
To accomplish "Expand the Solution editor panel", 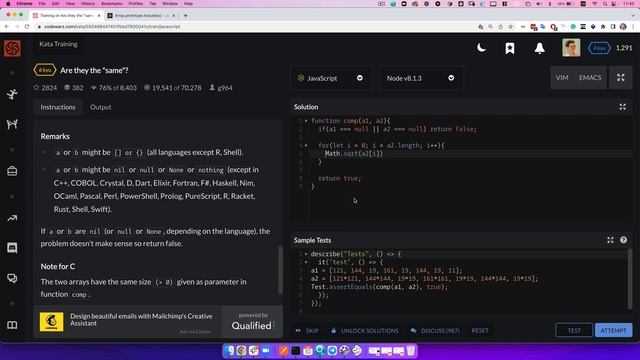I will [622, 107].
